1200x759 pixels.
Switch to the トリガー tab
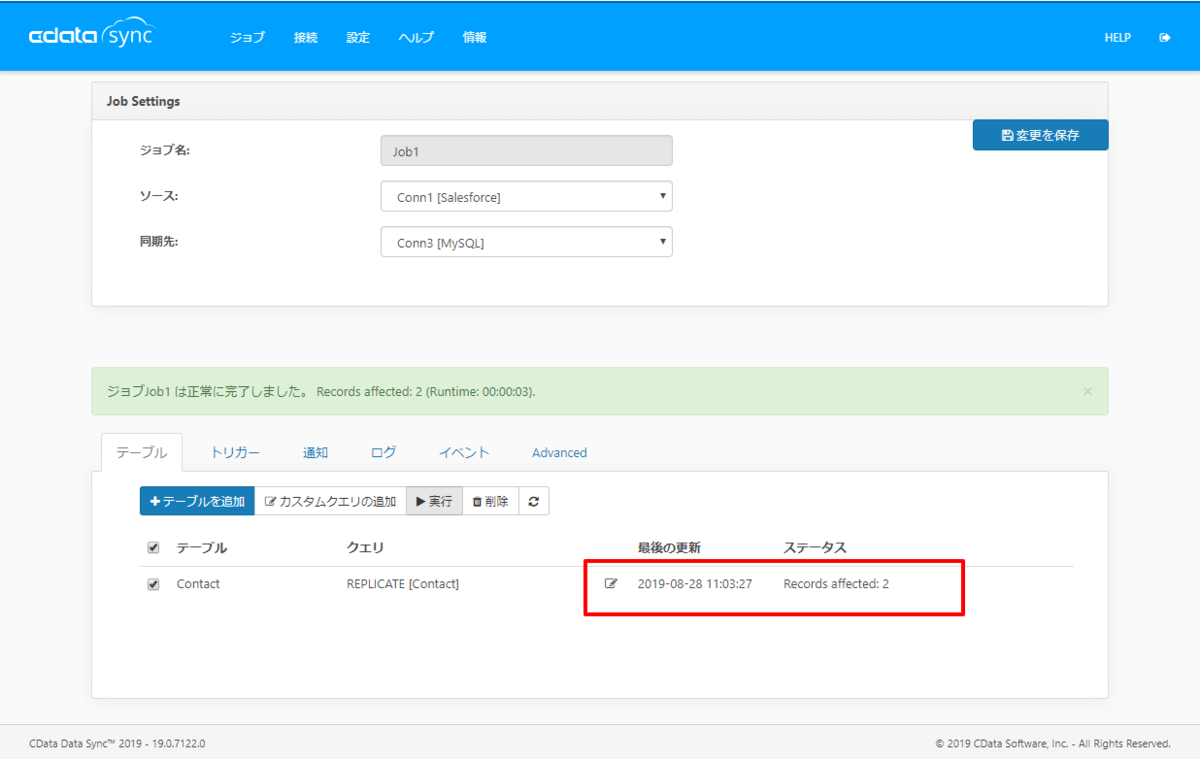(x=235, y=453)
